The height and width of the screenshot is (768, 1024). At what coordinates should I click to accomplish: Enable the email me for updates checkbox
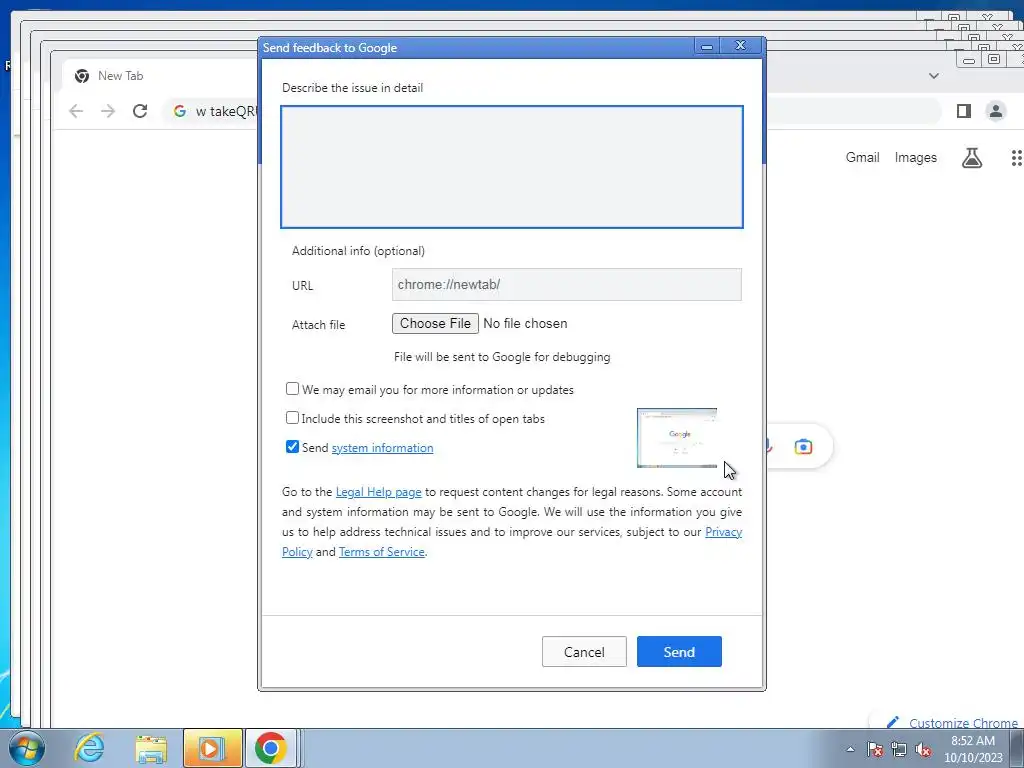(293, 389)
